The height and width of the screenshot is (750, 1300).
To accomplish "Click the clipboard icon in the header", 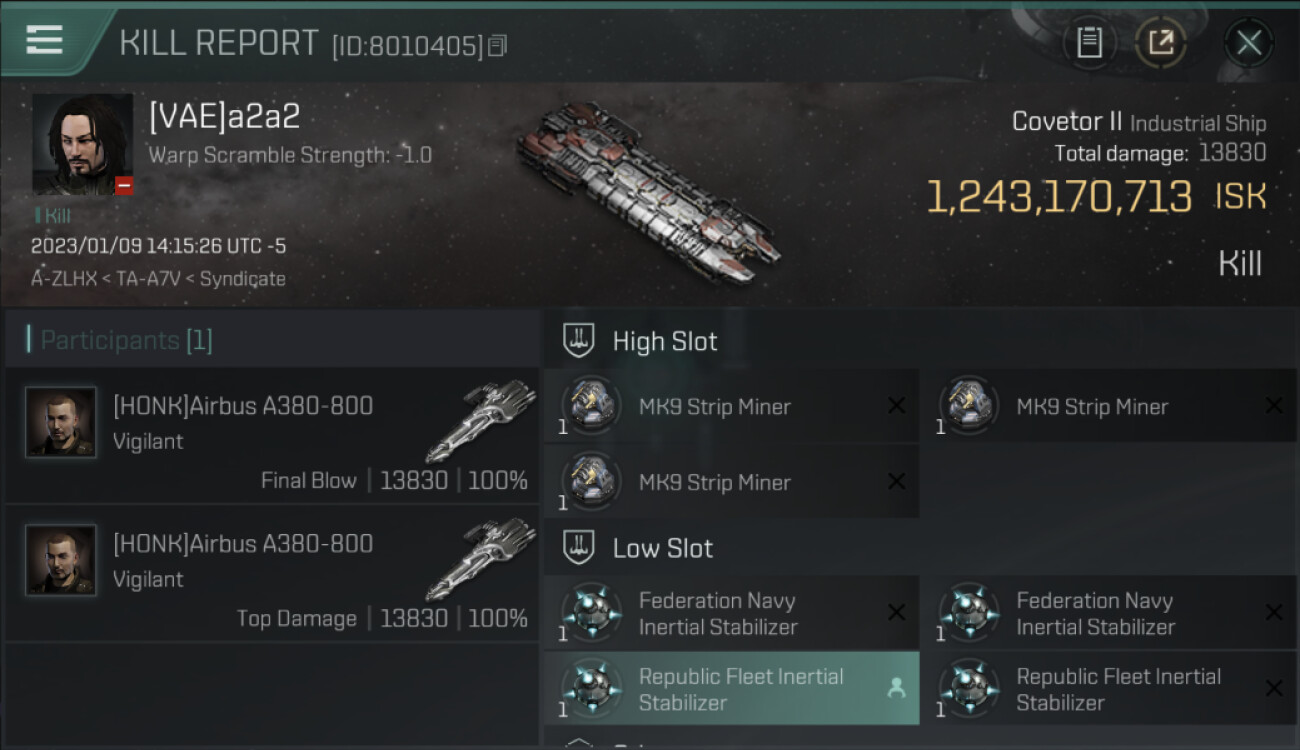I will 1089,43.
